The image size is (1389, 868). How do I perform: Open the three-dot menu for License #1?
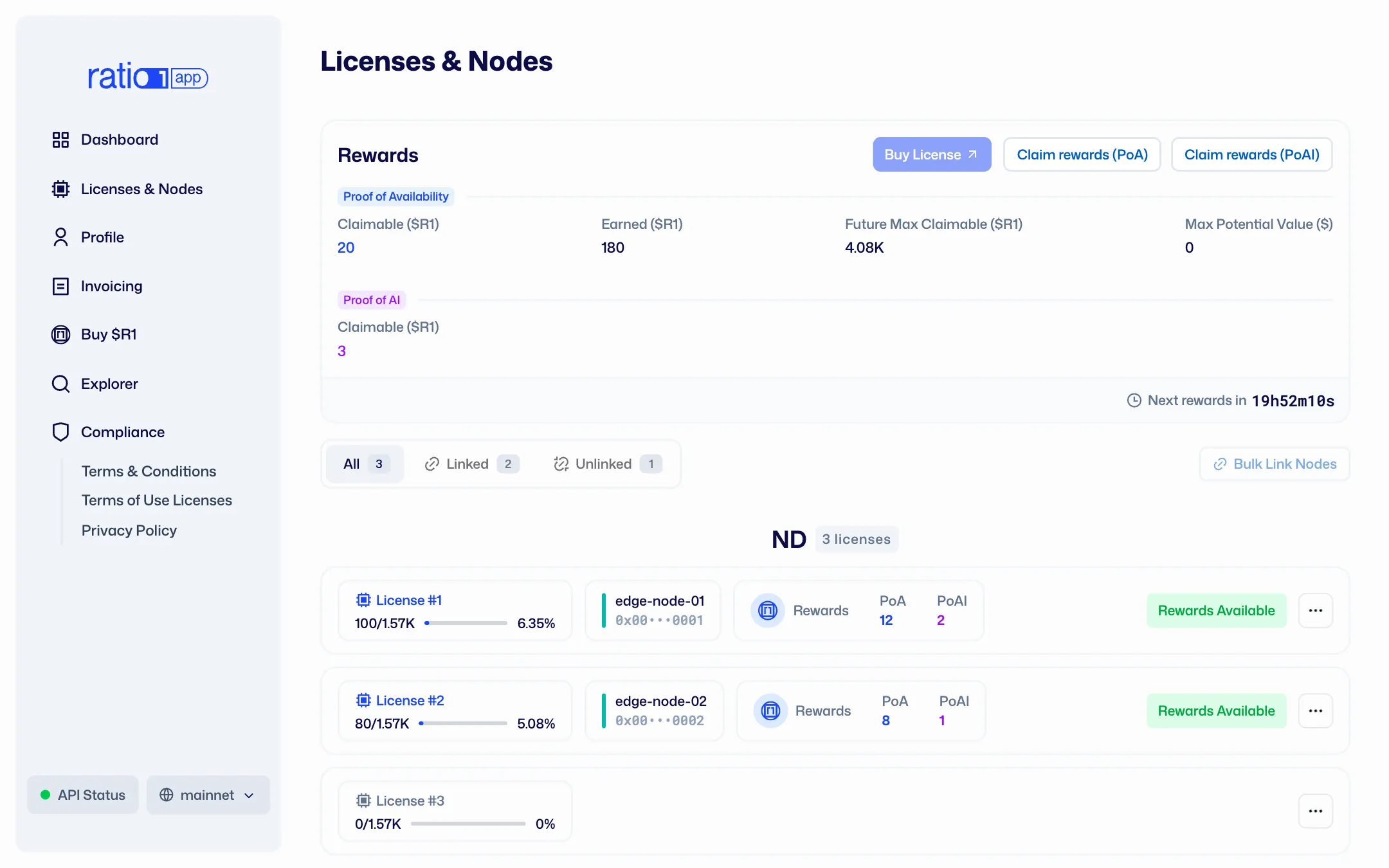pyautogui.click(x=1316, y=610)
